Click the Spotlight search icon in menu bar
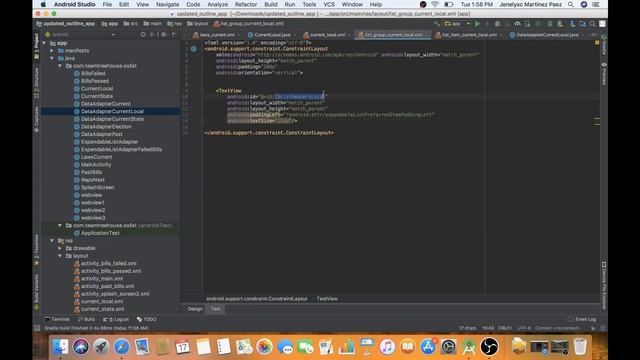The height and width of the screenshot is (360, 640). 571,4
